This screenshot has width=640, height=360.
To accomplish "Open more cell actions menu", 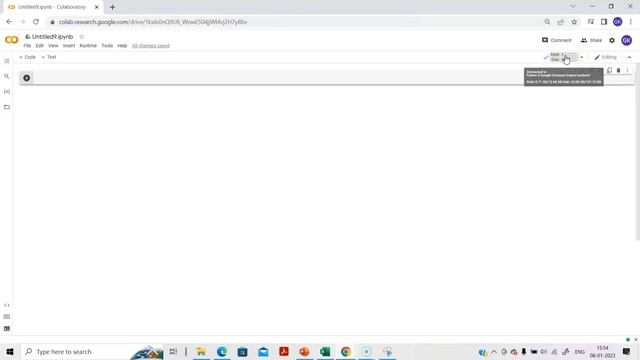I will pyautogui.click(x=627, y=70).
